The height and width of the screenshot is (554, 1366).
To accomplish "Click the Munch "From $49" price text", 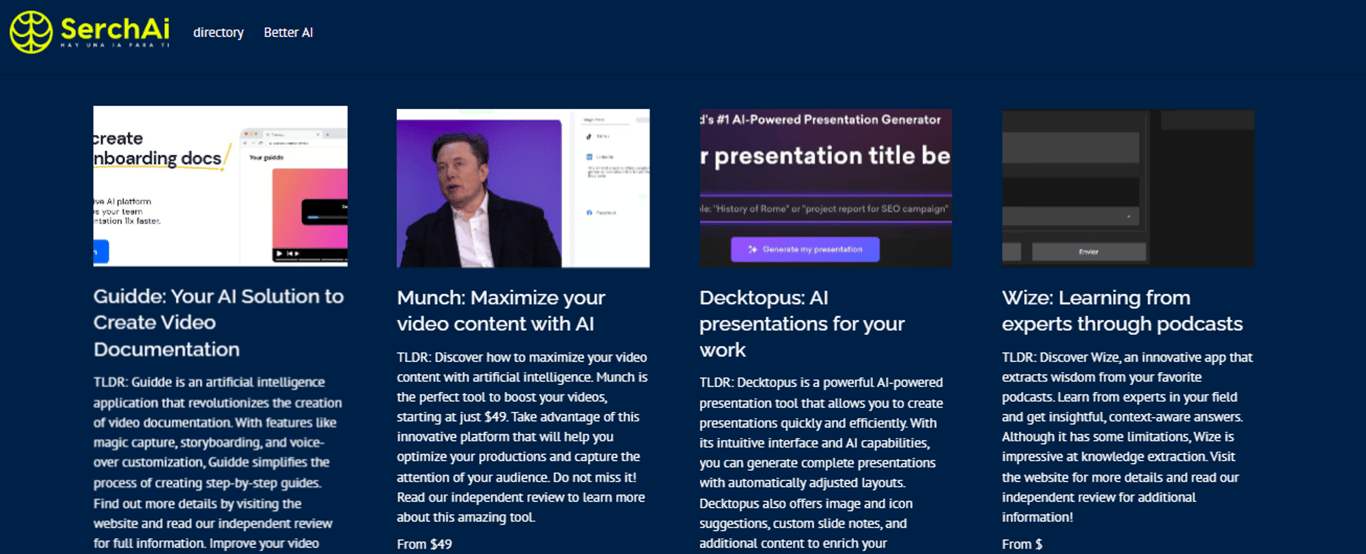I will pyautogui.click(x=424, y=544).
